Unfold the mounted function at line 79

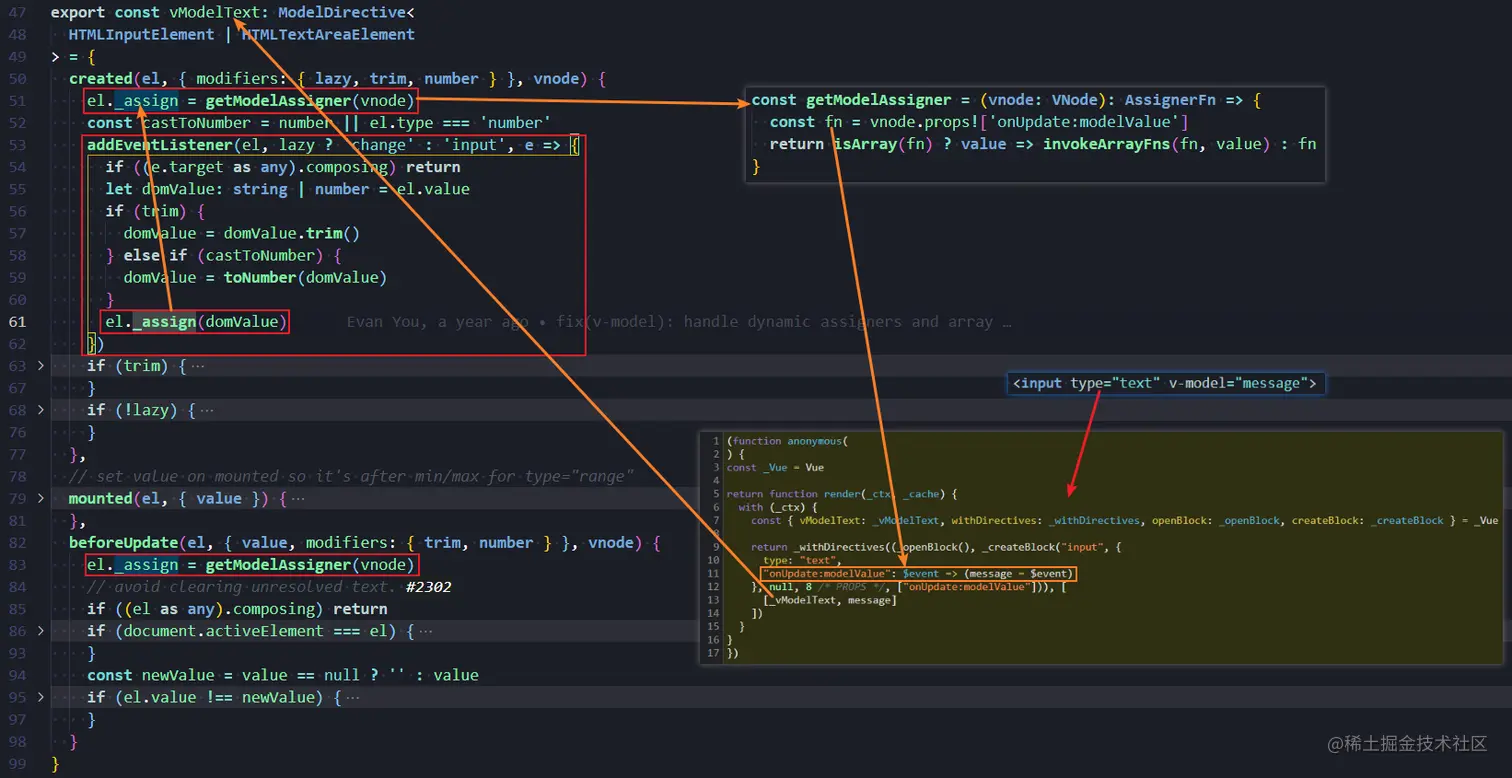pyautogui.click(x=41, y=498)
